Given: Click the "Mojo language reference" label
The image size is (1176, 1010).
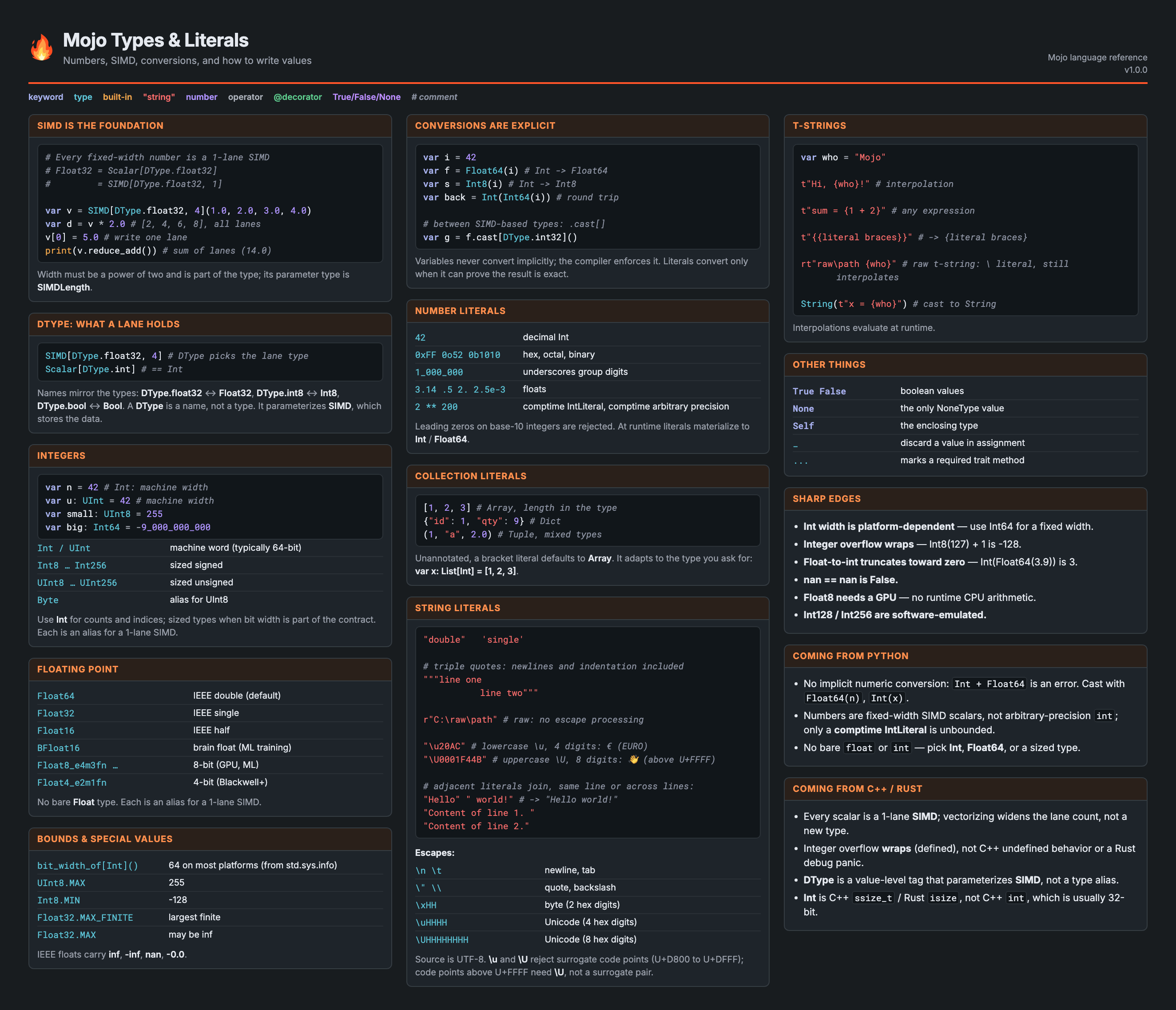Looking at the screenshot, I should (1097, 57).
